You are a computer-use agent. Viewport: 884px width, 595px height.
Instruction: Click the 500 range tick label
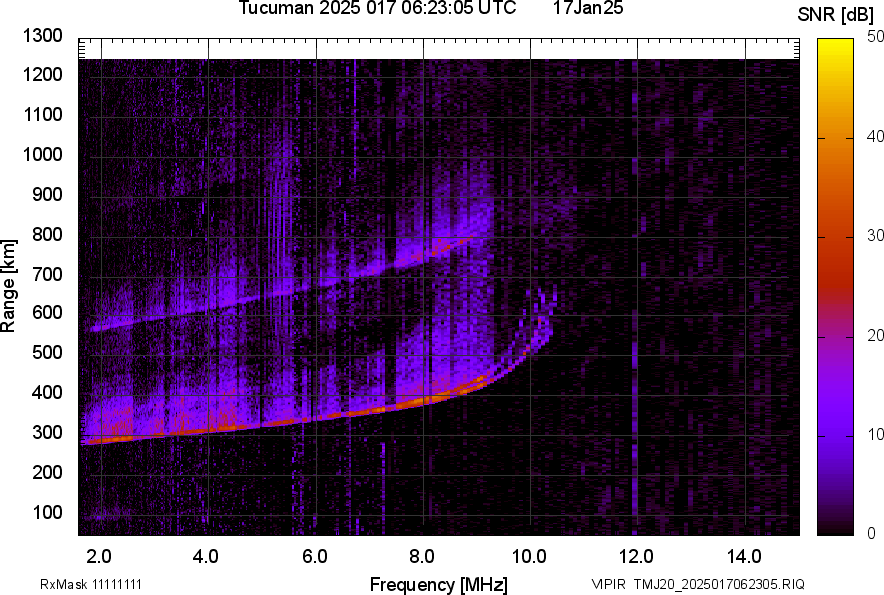click(47, 353)
